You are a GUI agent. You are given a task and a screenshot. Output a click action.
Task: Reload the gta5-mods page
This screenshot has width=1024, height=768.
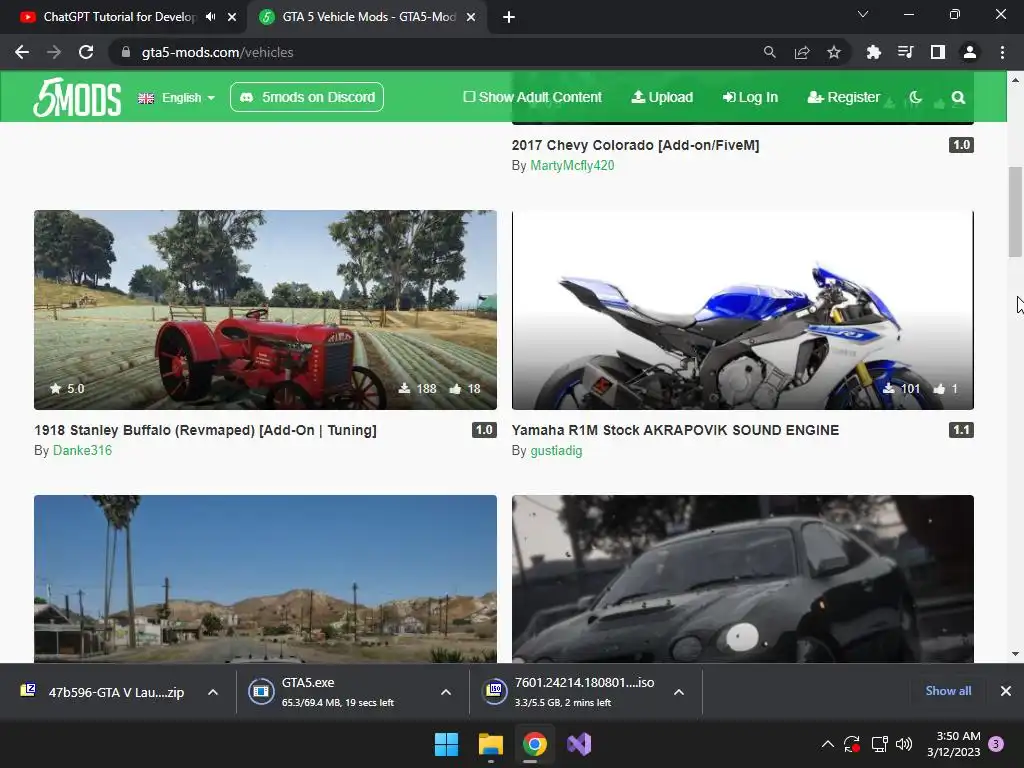click(x=86, y=52)
